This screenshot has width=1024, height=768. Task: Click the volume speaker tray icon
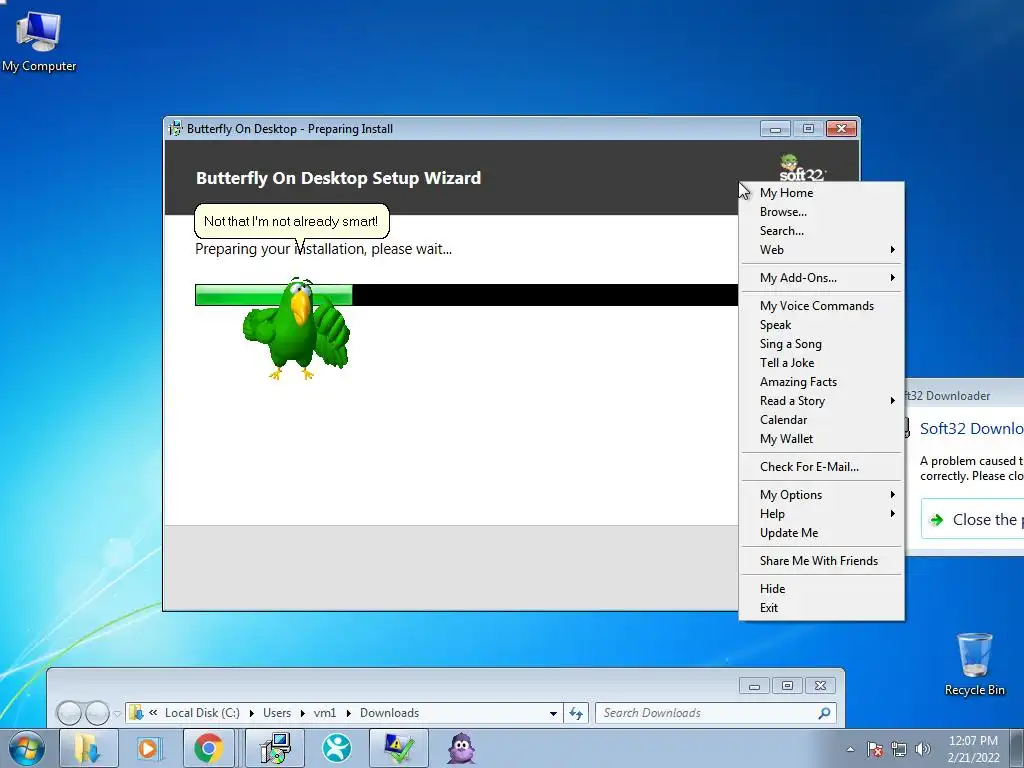922,749
